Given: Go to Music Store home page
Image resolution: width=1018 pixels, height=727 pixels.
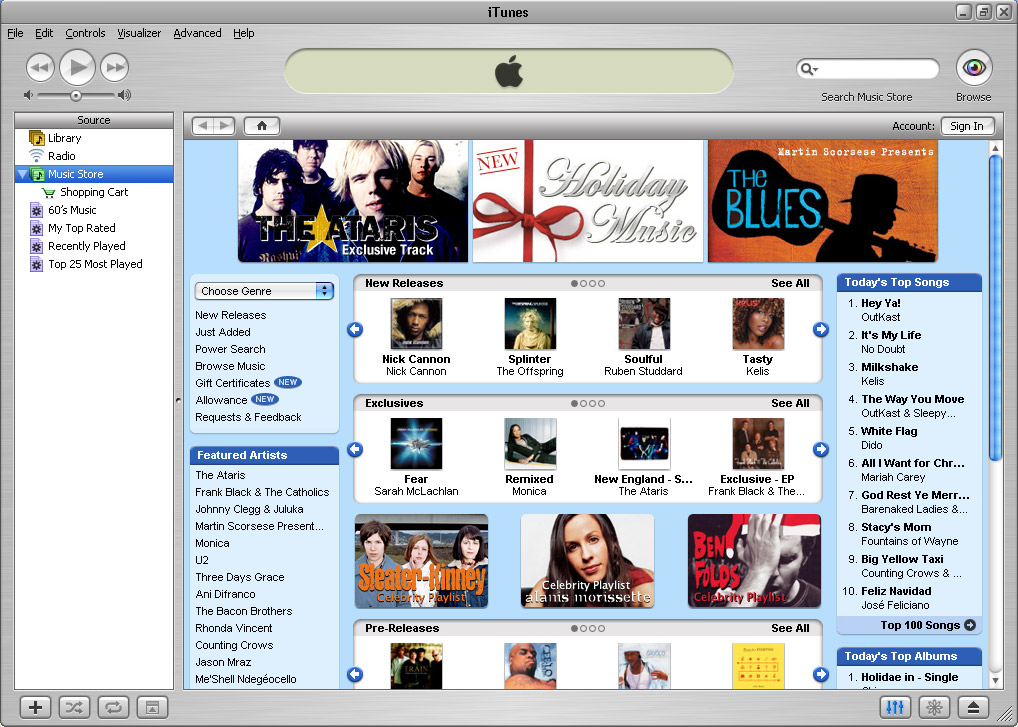Looking at the screenshot, I should [262, 126].
